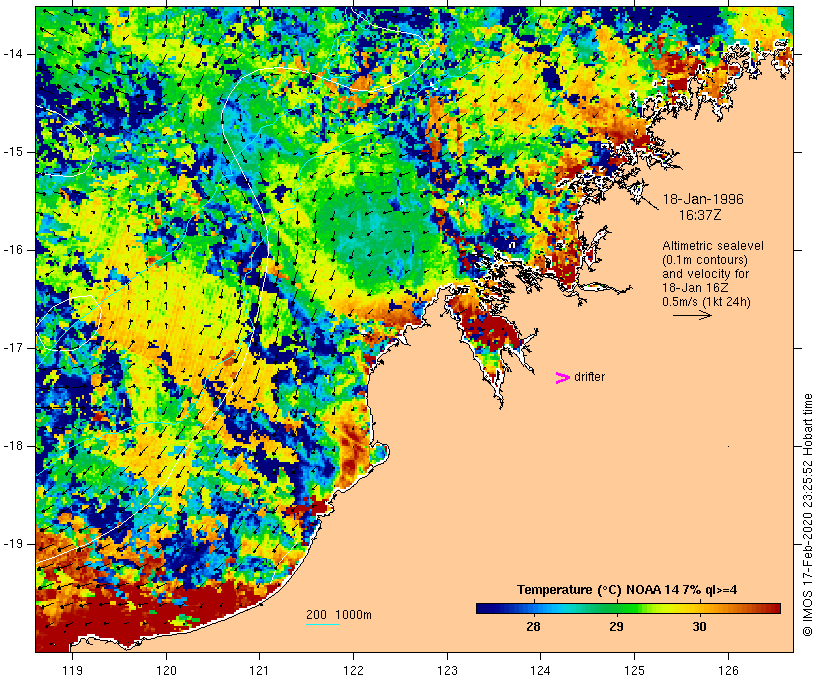This screenshot has width=820, height=680.
Task: Click the 126 longitude axis label
Action: click(728, 670)
